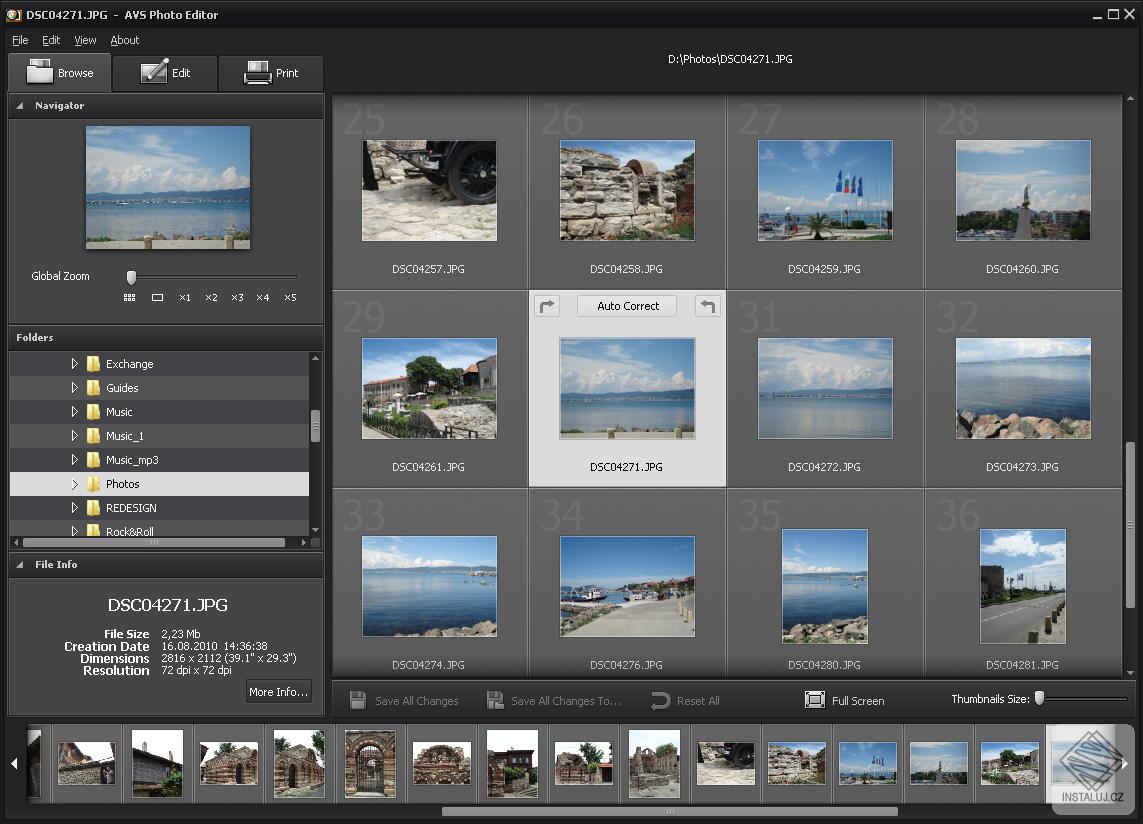Select the thumbnail grid view icon
The image size is (1143, 824).
pyautogui.click(x=128, y=297)
